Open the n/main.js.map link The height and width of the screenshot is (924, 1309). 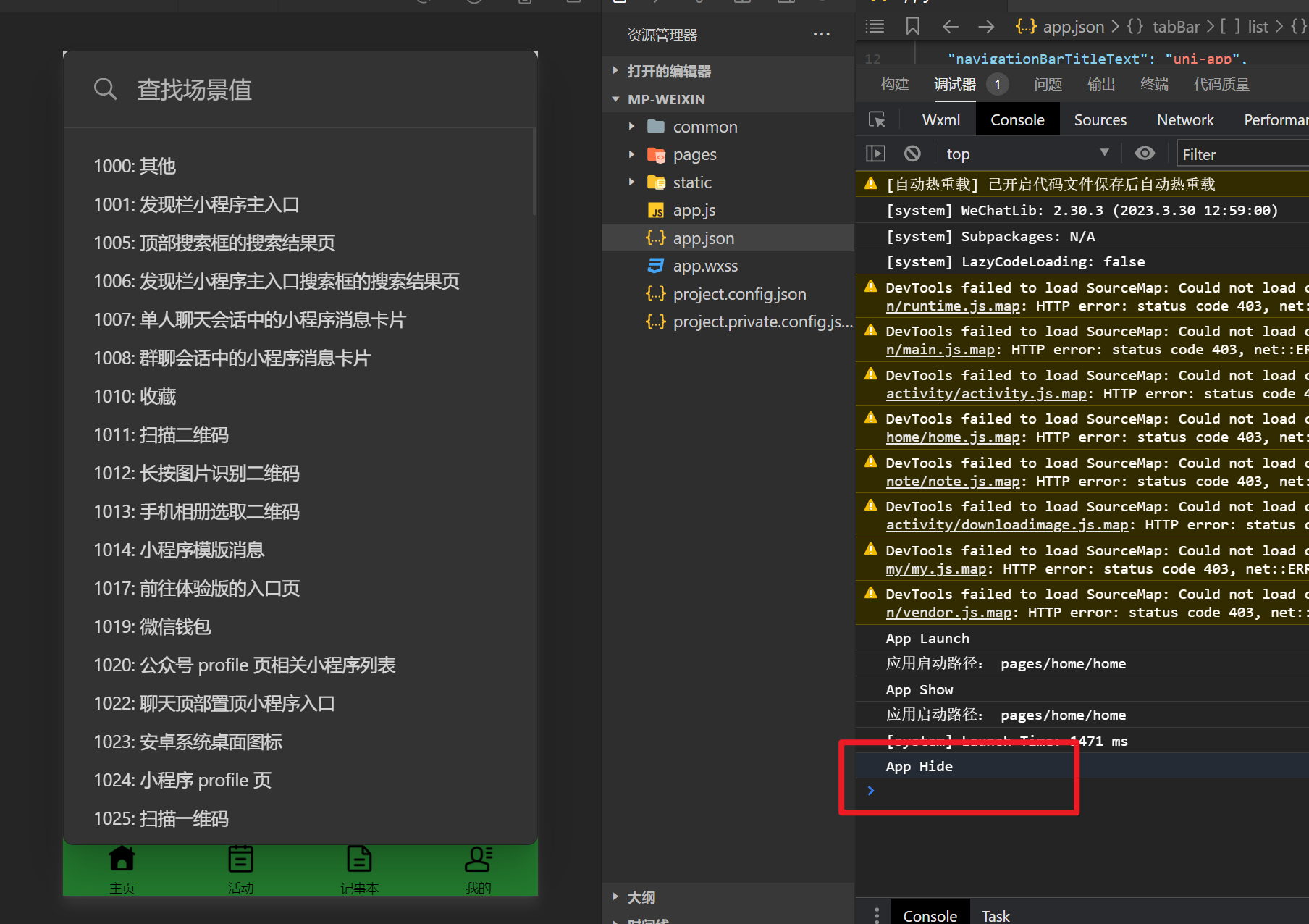(940, 349)
